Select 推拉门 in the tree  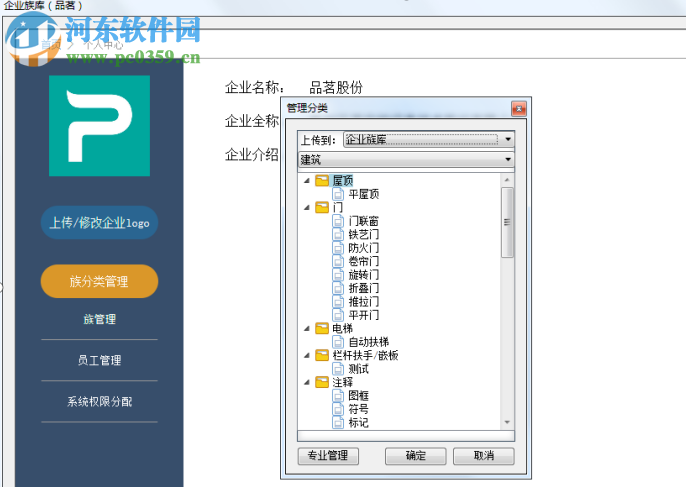364,301
